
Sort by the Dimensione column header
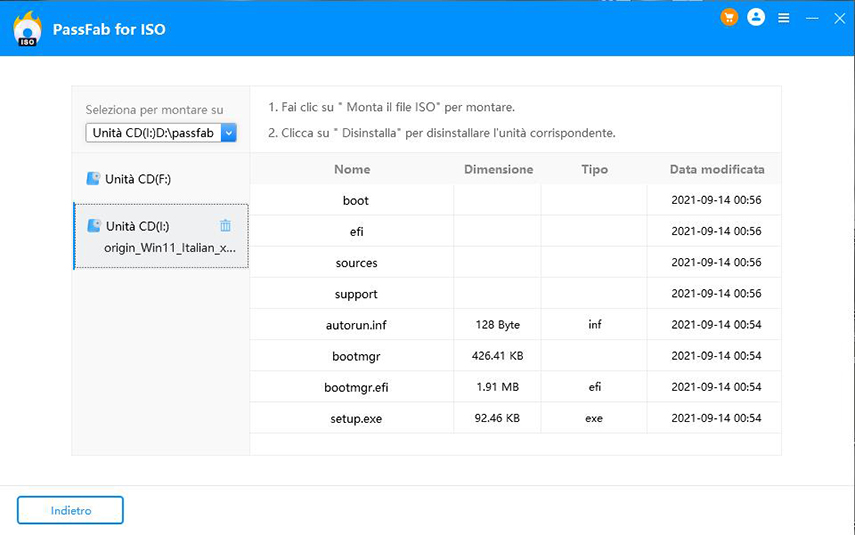[498, 169]
